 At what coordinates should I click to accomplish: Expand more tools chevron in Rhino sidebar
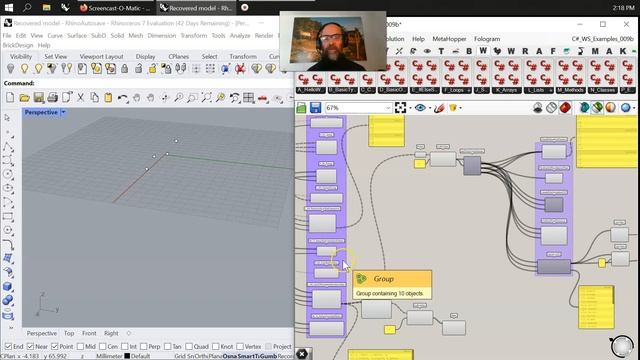pyautogui.click(x=11, y=327)
